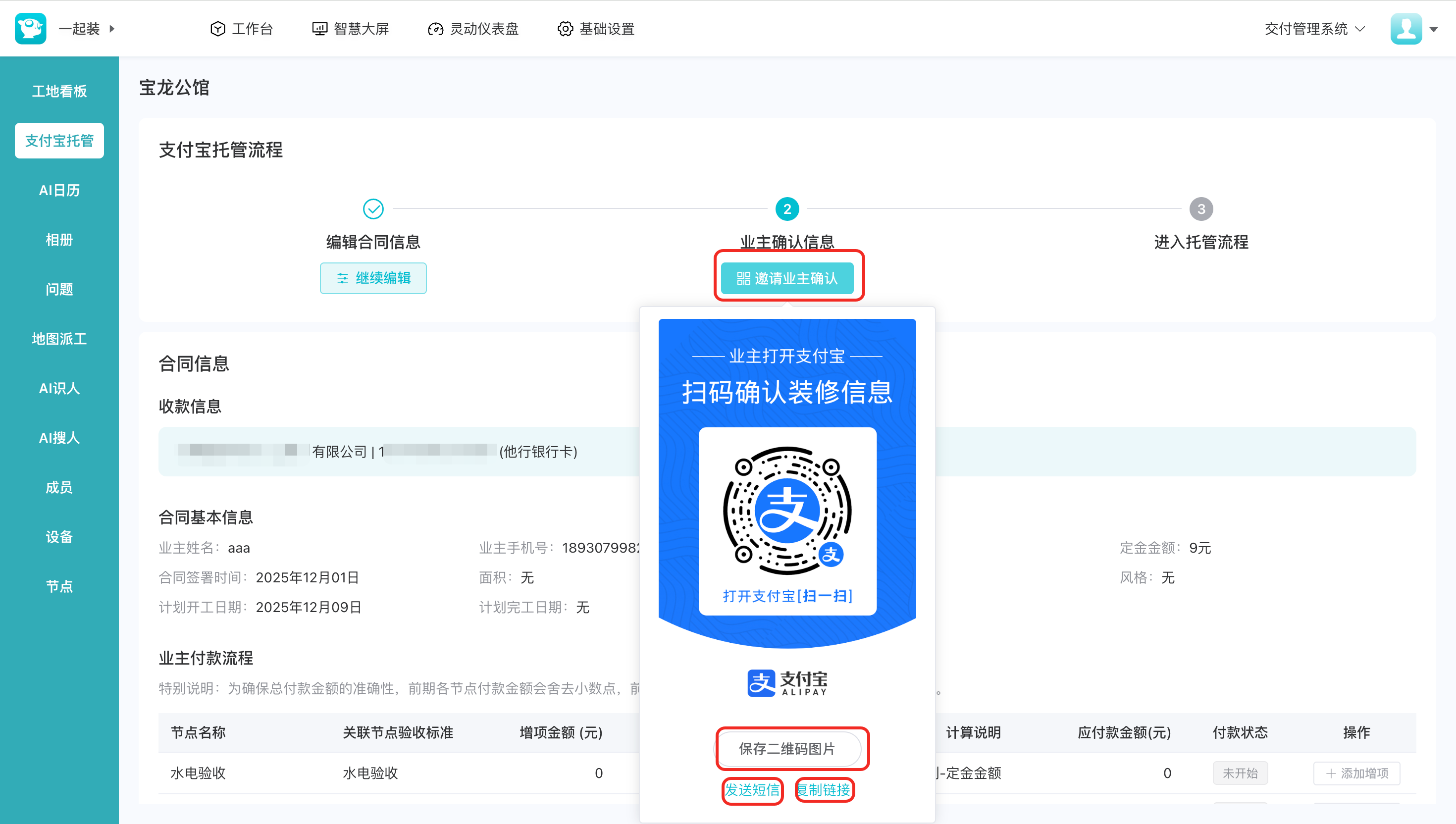Click the 发送短信 link
The image size is (1456, 824).
[x=752, y=790]
